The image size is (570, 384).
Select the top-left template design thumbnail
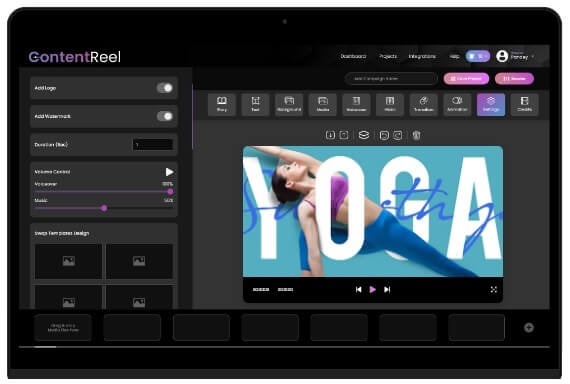point(68,261)
